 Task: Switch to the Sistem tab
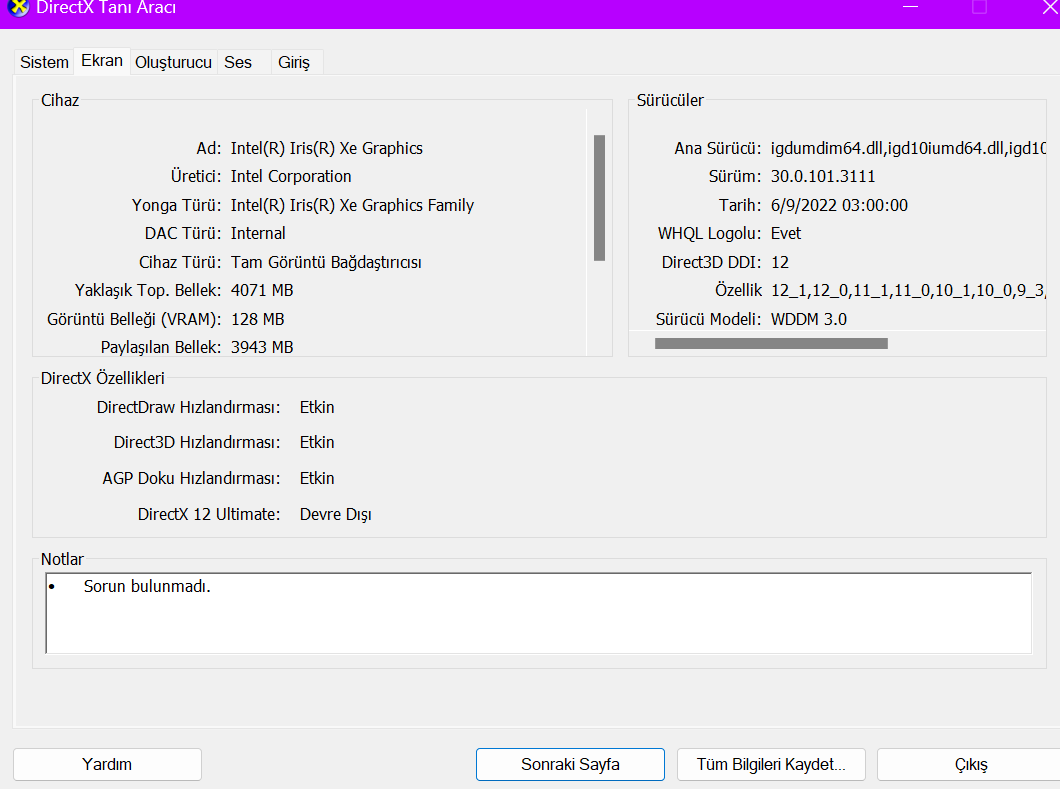click(x=45, y=62)
